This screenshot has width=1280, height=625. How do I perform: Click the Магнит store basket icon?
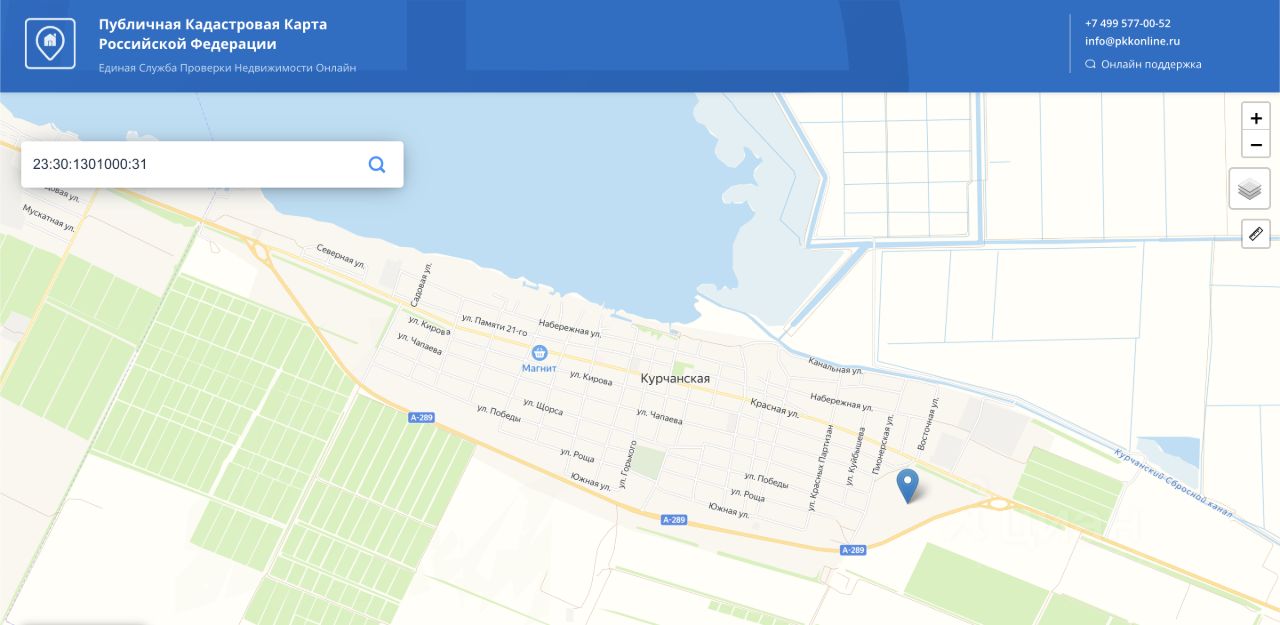(x=539, y=352)
